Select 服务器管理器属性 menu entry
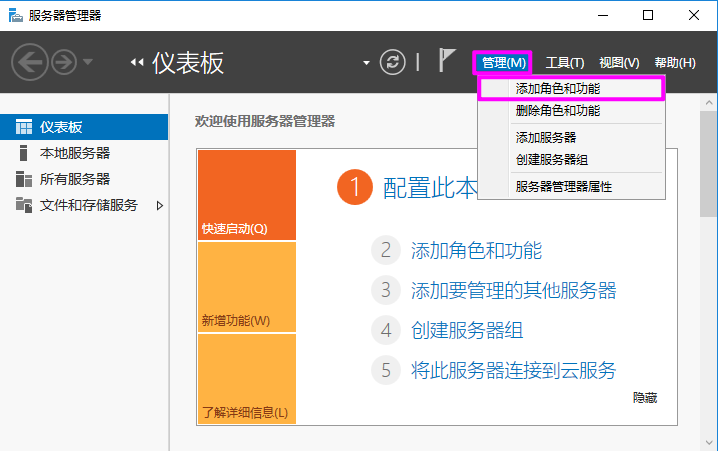 pos(563,186)
